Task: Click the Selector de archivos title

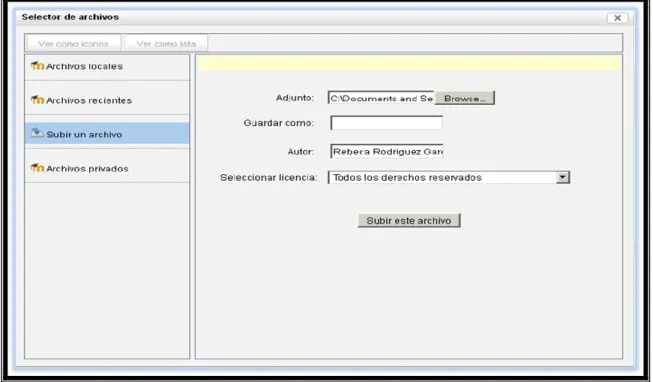Action: tap(70, 17)
